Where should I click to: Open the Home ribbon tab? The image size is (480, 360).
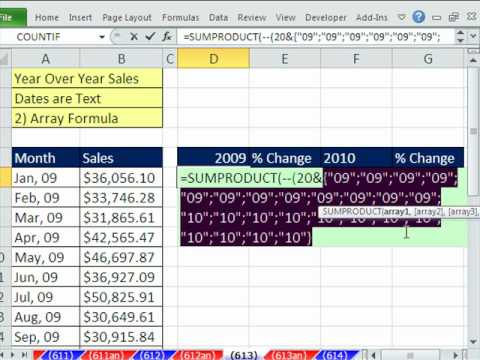click(47, 18)
